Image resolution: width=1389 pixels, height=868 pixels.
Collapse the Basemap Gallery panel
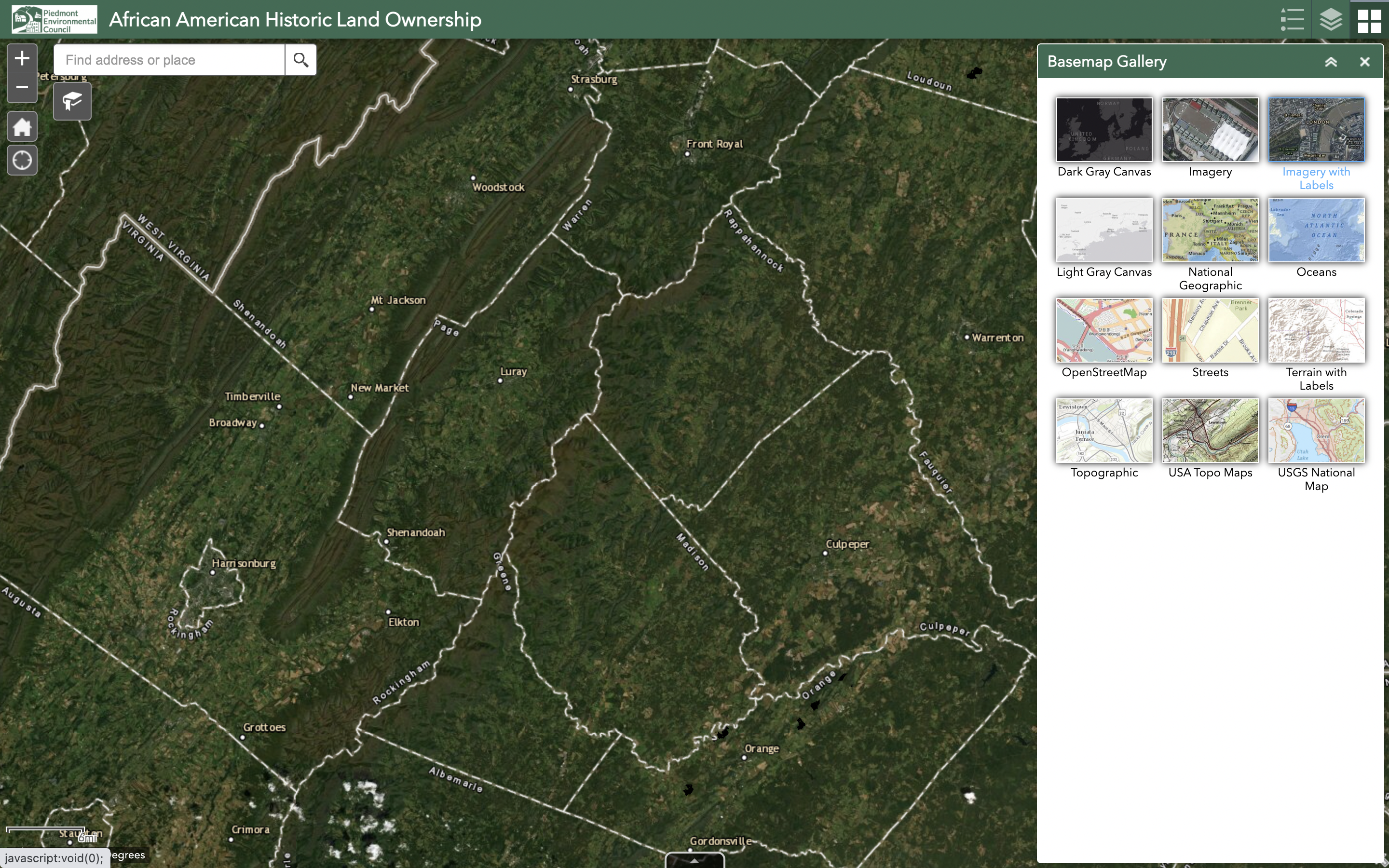(x=1331, y=62)
